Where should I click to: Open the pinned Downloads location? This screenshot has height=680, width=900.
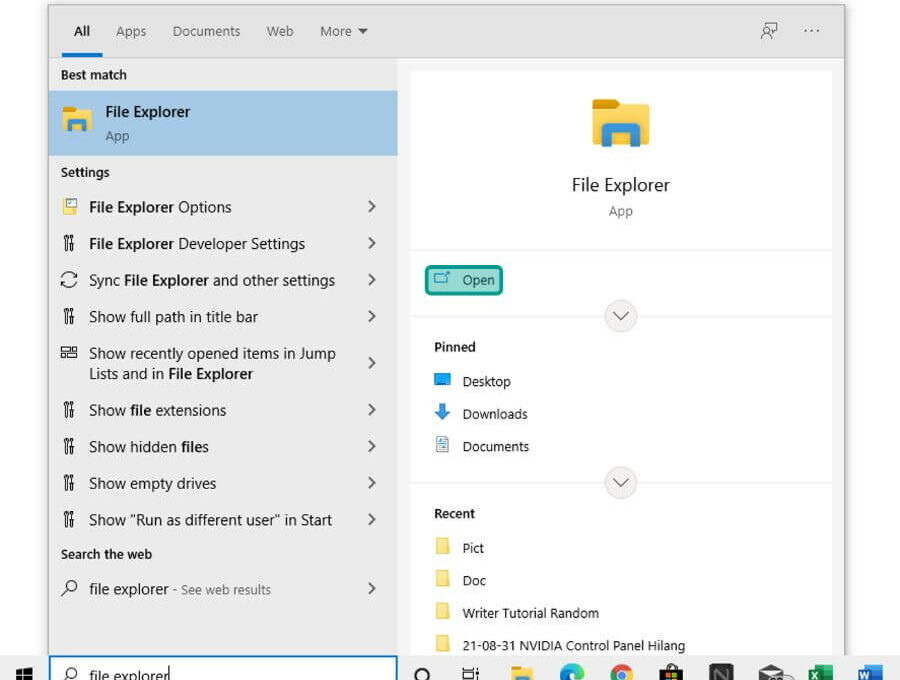(x=481, y=413)
